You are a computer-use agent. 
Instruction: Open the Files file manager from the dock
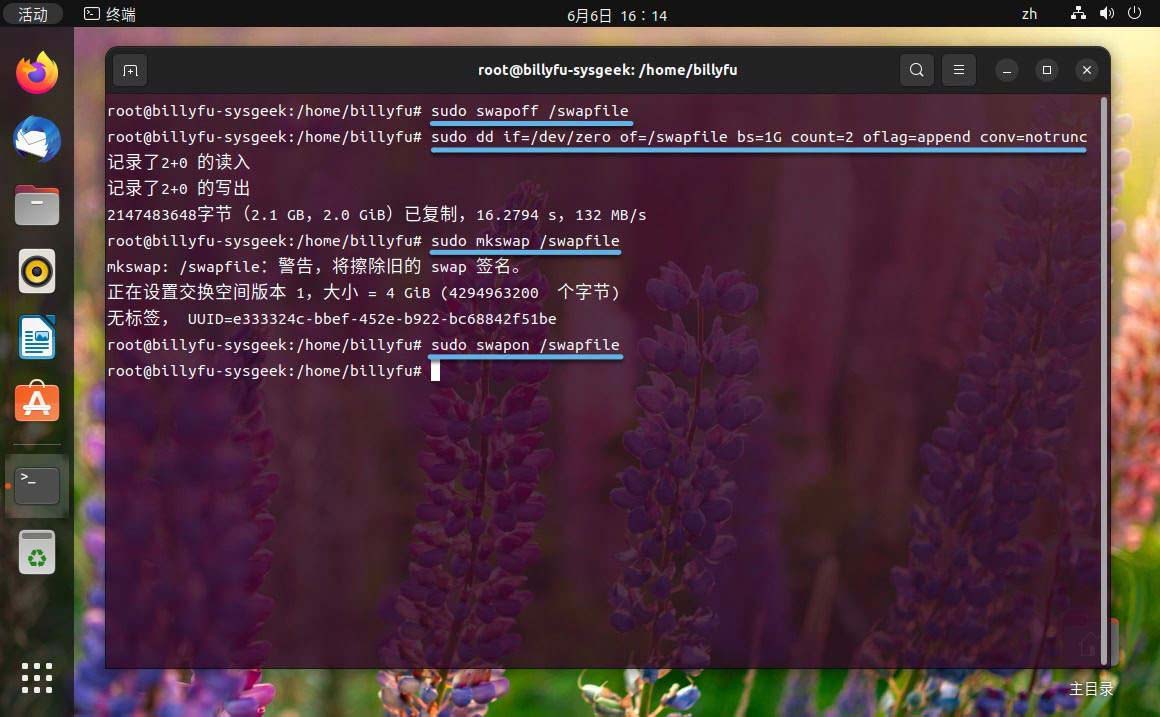[36, 205]
